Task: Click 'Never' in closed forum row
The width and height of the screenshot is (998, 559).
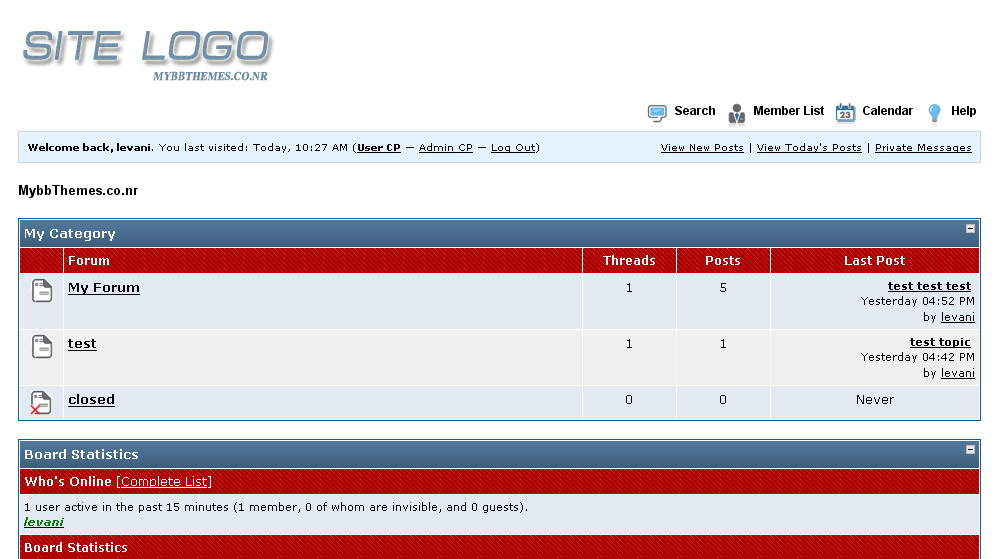Action: (x=875, y=400)
